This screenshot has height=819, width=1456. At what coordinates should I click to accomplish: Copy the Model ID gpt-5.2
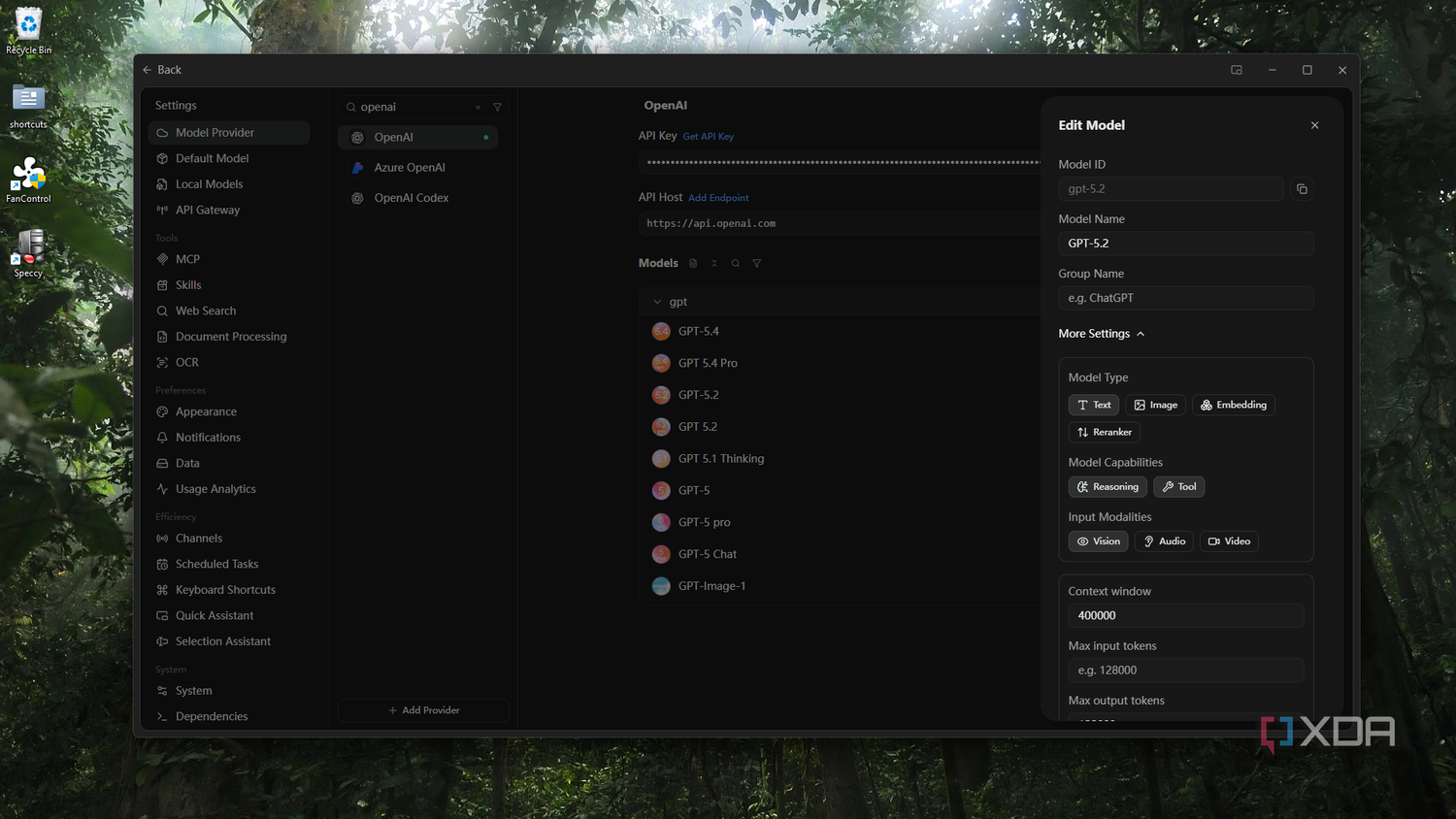[1302, 189]
